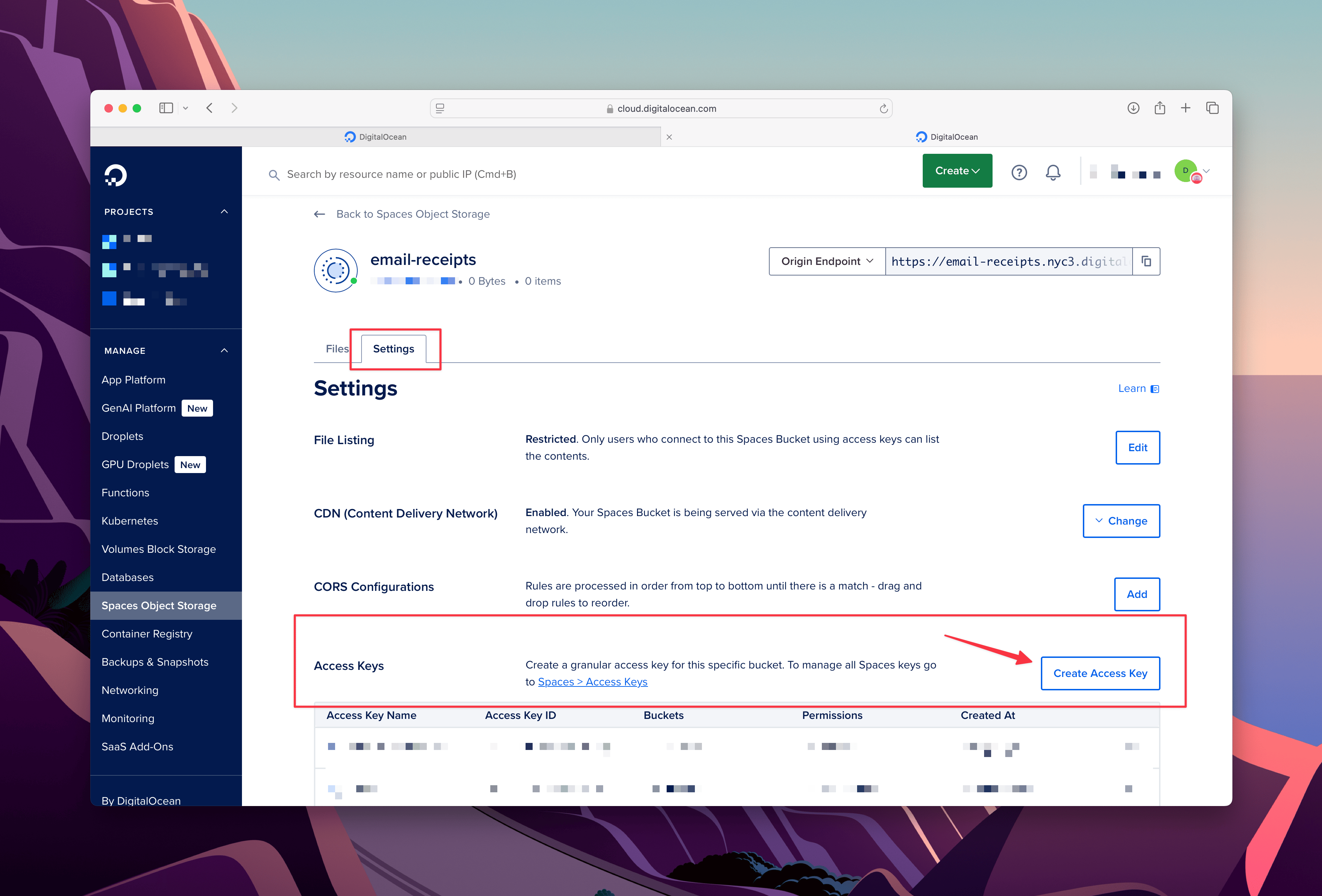Click Add for CORS Configurations
1322x896 pixels.
(x=1136, y=594)
